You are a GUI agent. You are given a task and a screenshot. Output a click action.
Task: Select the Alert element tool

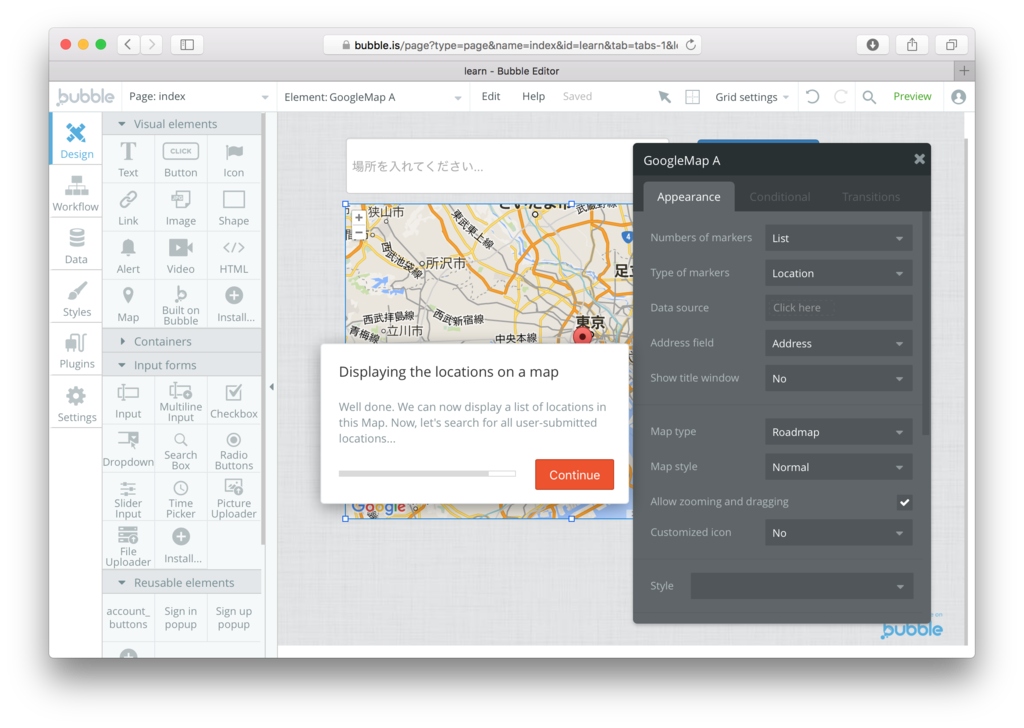tap(128, 256)
